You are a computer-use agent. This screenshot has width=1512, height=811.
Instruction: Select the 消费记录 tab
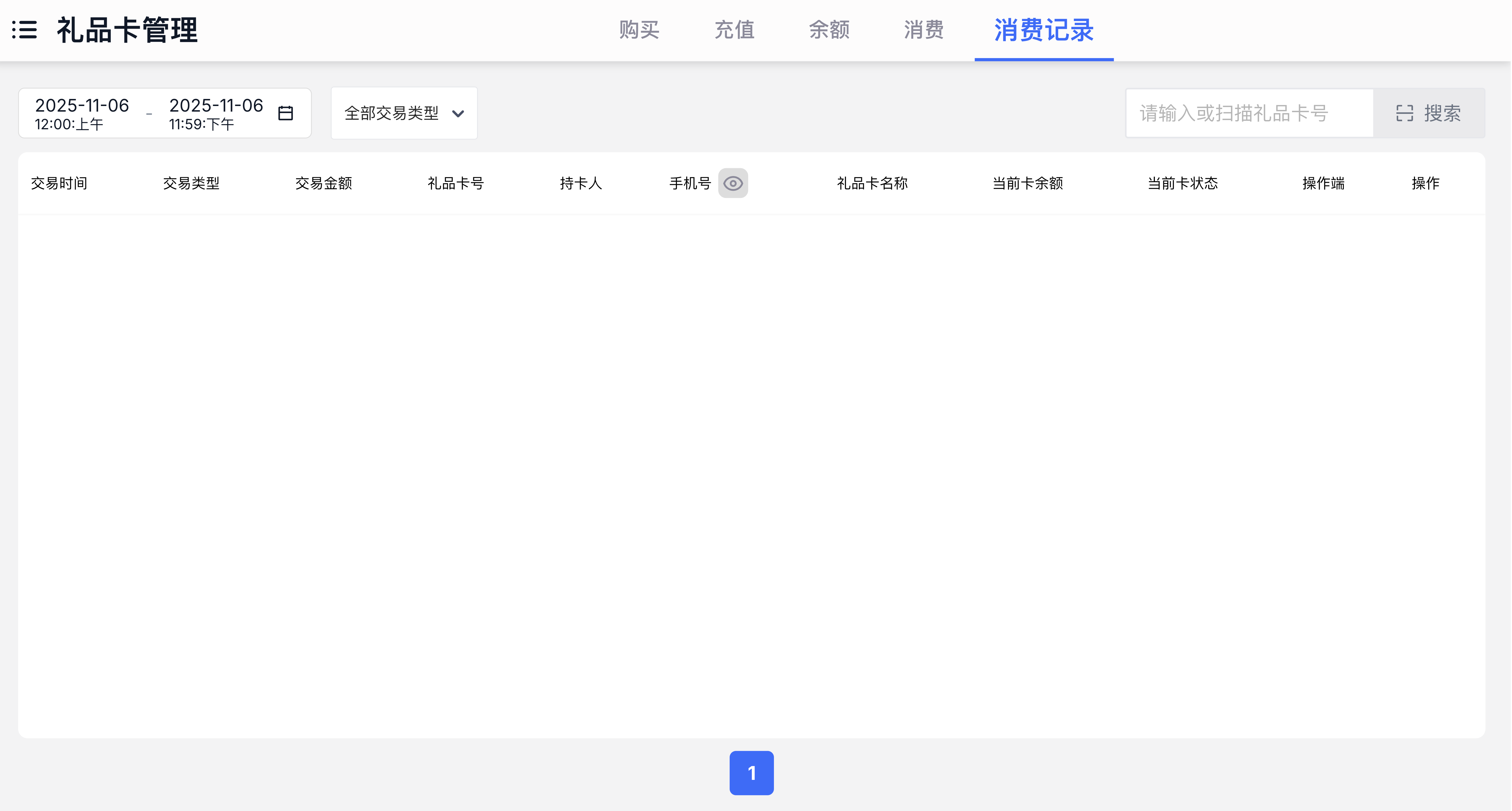coord(1044,29)
